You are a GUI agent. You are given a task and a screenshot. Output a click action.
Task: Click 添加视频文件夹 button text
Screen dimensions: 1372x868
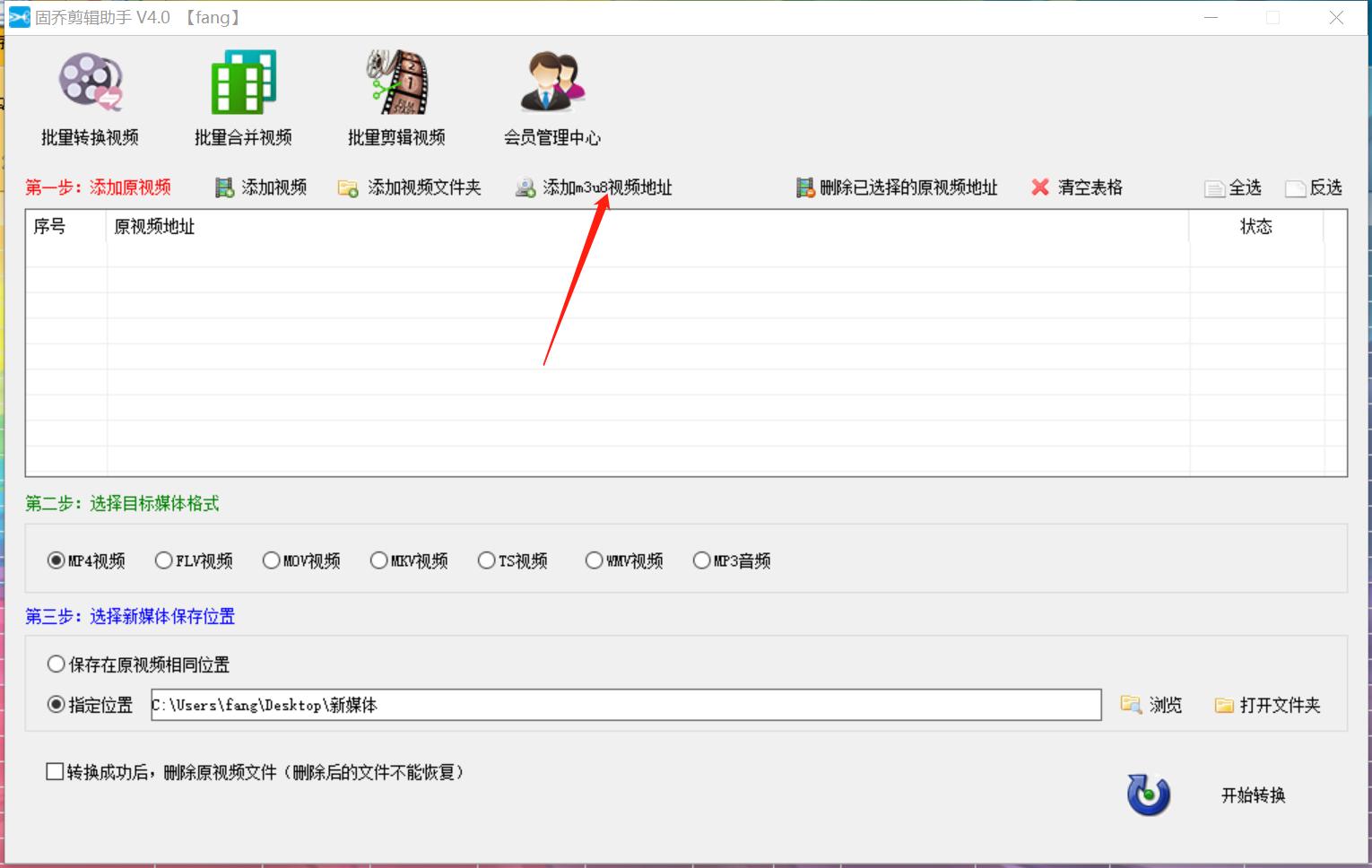pyautogui.click(x=425, y=187)
